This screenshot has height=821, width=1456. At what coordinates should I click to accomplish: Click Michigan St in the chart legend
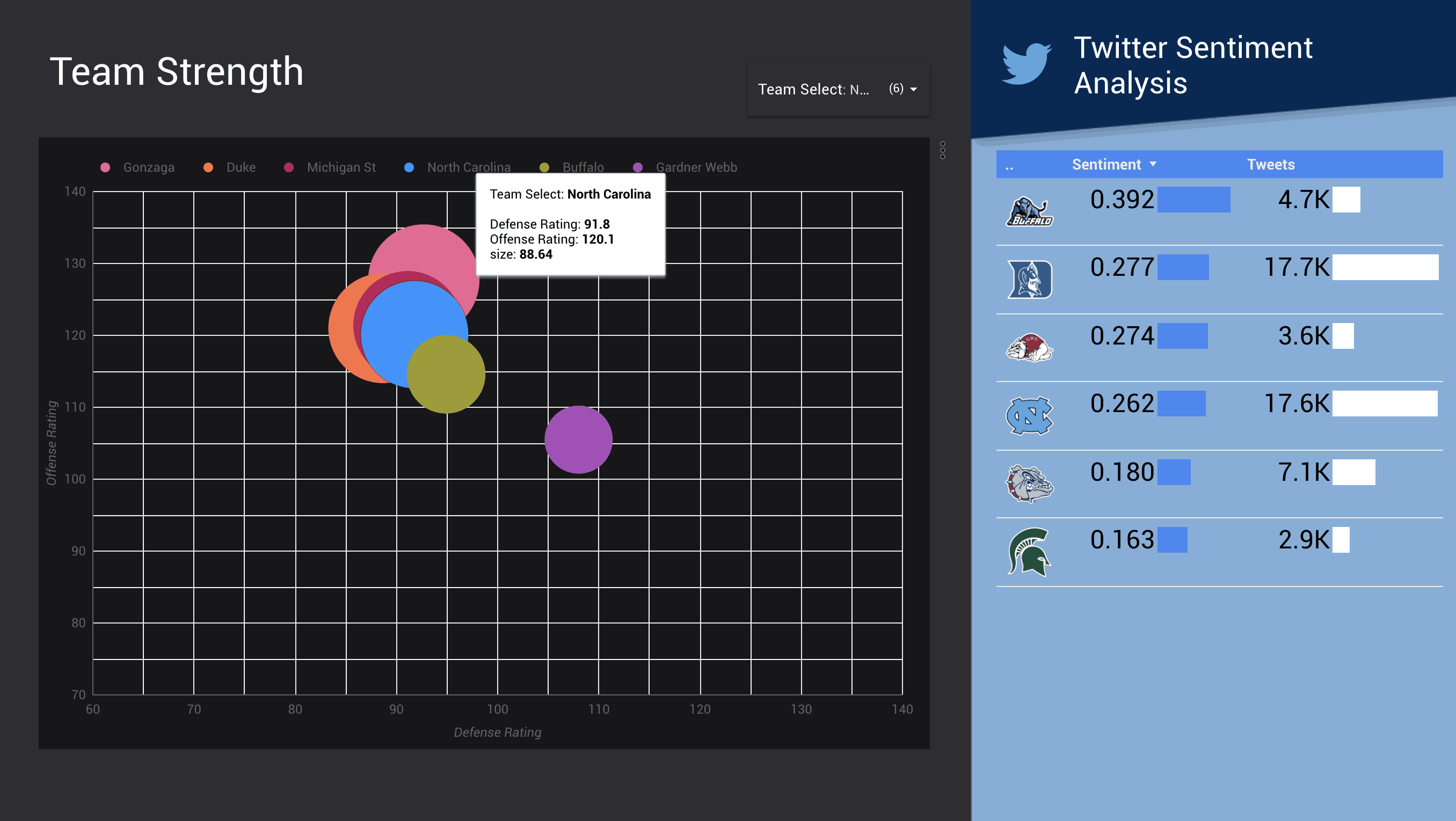tap(330, 167)
